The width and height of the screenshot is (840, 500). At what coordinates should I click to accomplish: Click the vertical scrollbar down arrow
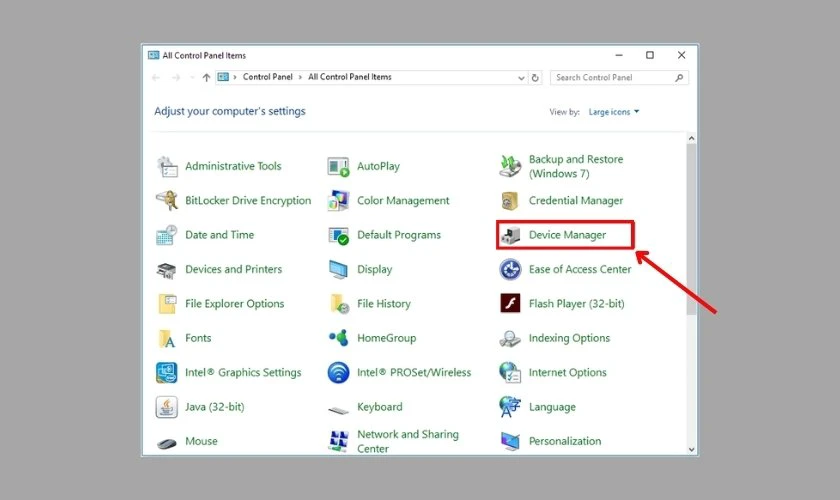(x=691, y=449)
